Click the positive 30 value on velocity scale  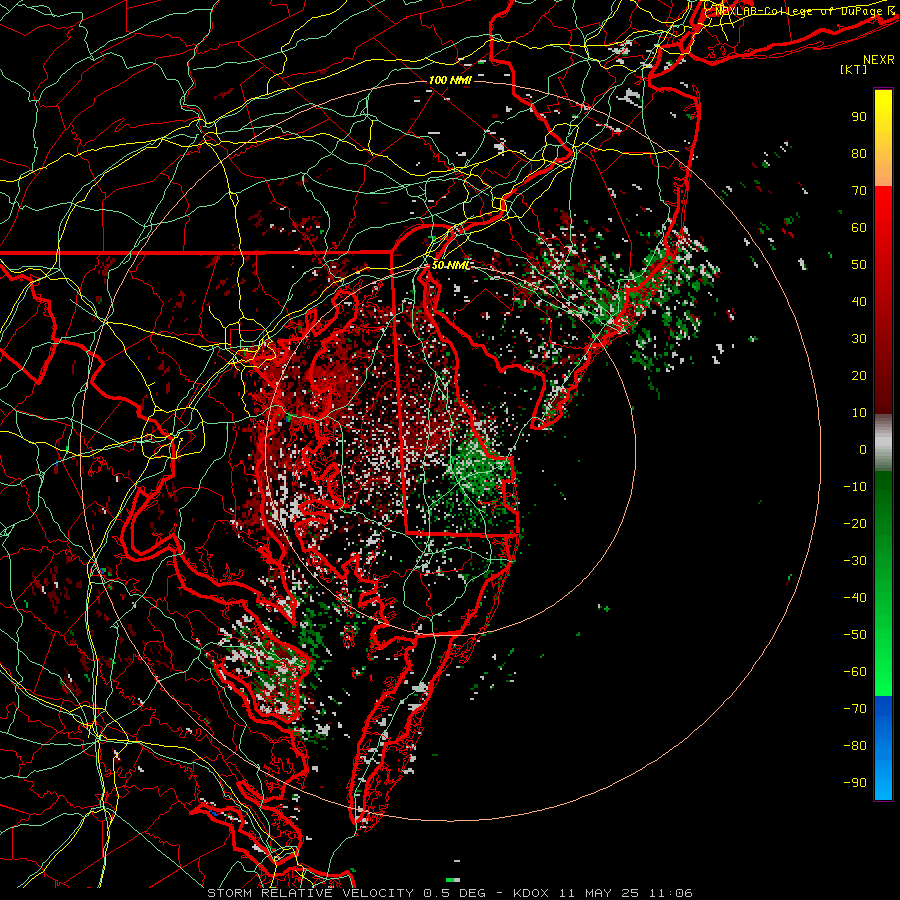tap(859, 339)
